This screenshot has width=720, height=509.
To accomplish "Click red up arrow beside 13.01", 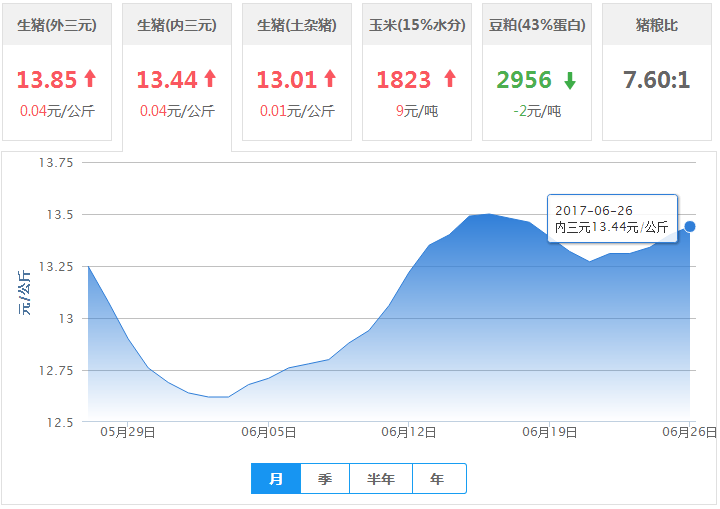I will (x=330, y=79).
